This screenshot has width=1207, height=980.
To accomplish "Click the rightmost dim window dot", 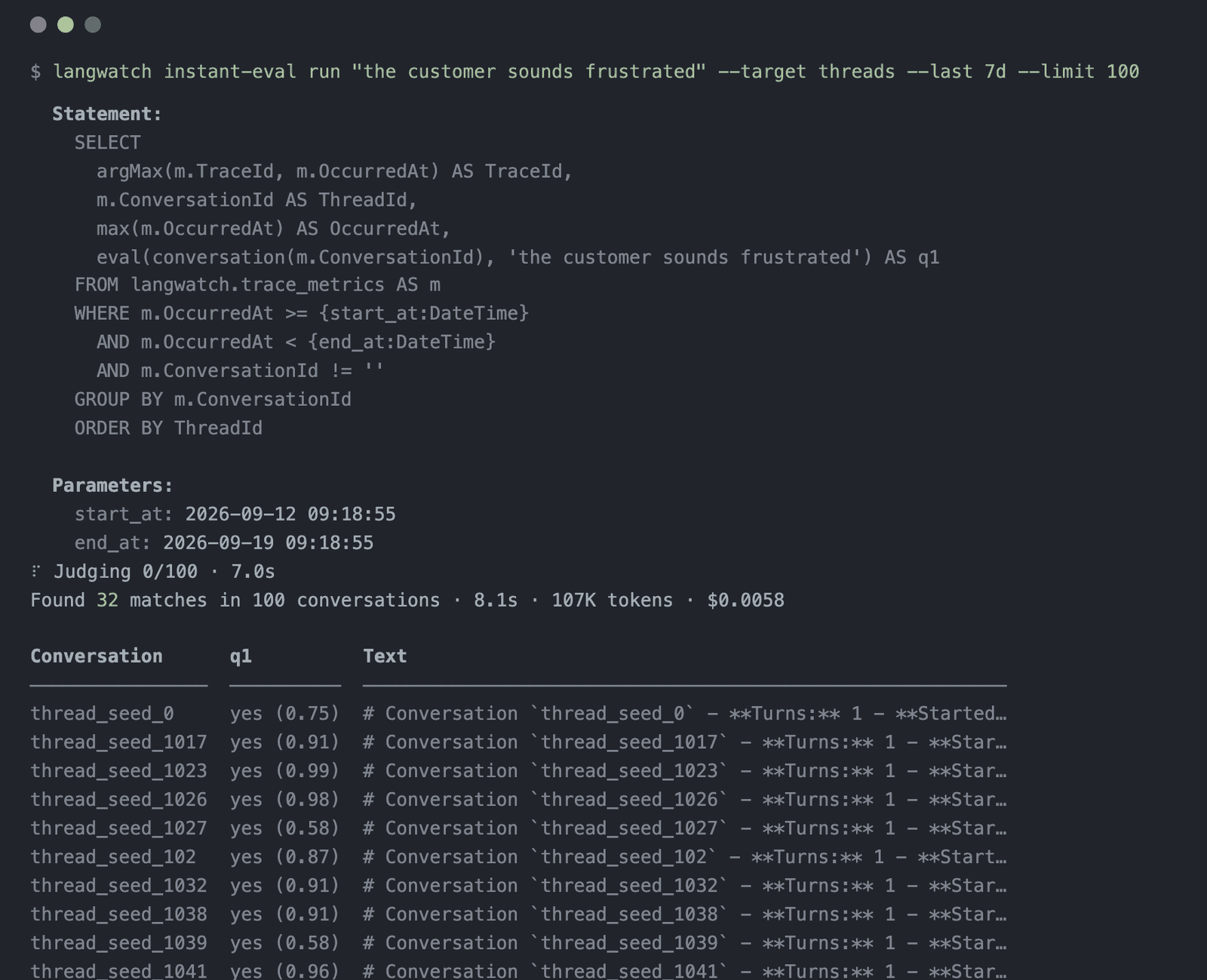I will (93, 25).
